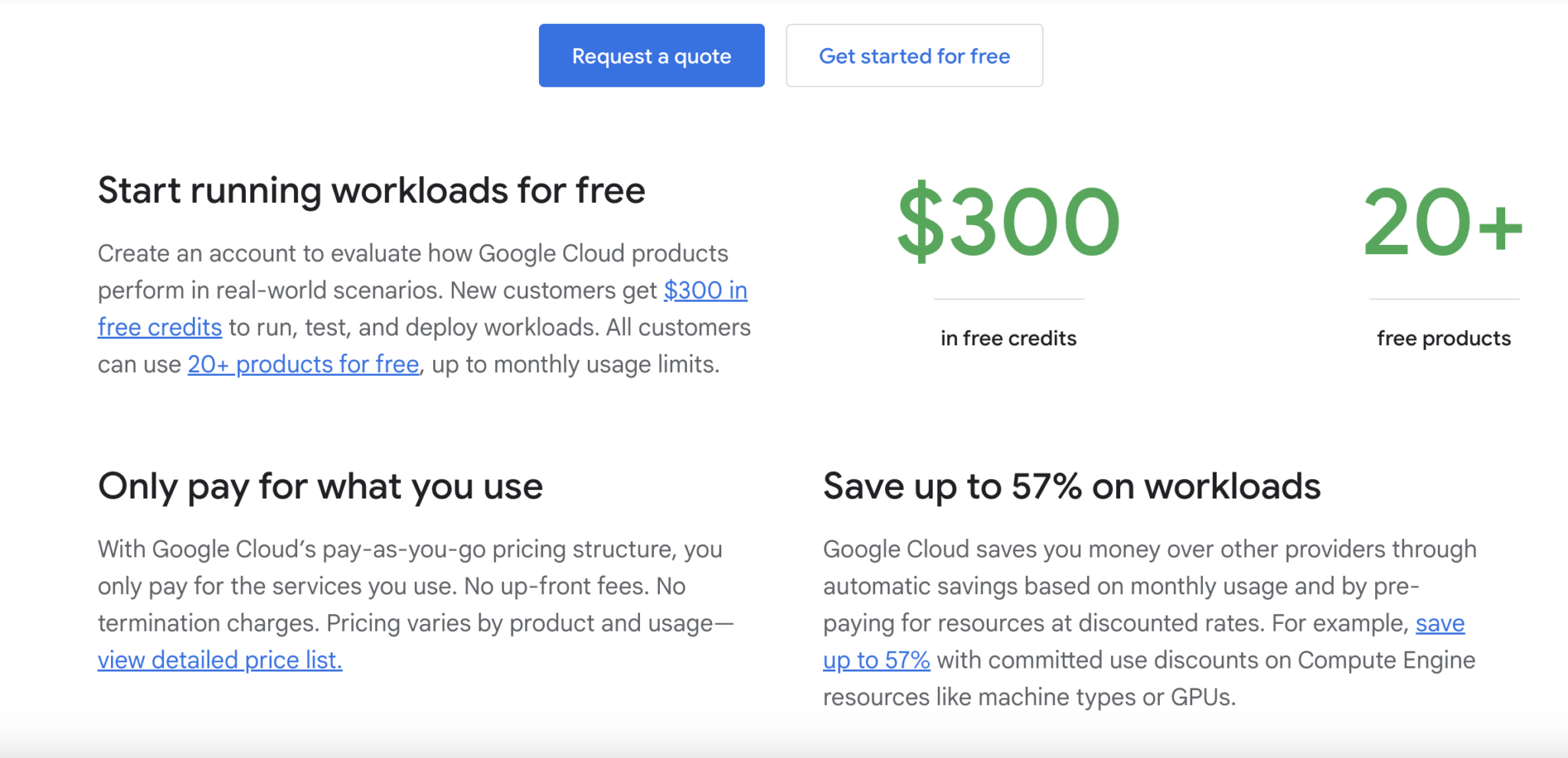The height and width of the screenshot is (758, 1568).
Task: Click the Get started for free button
Action: point(914,55)
